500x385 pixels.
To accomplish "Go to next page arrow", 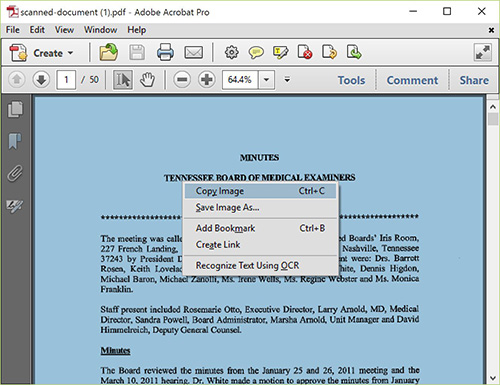I will coord(41,80).
